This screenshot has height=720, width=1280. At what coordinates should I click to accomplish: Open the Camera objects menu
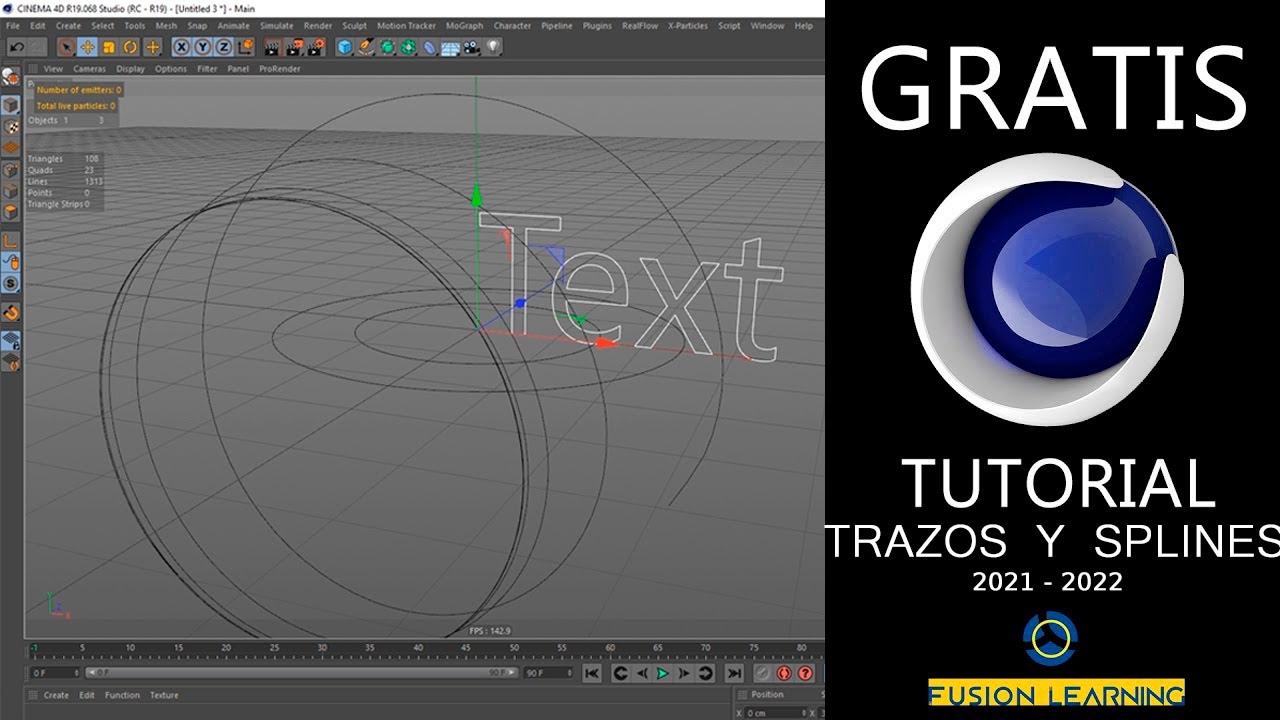(x=471, y=47)
